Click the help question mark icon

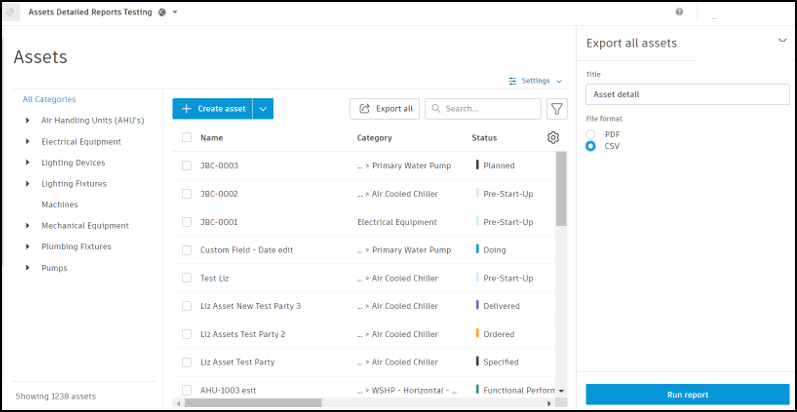[679, 12]
